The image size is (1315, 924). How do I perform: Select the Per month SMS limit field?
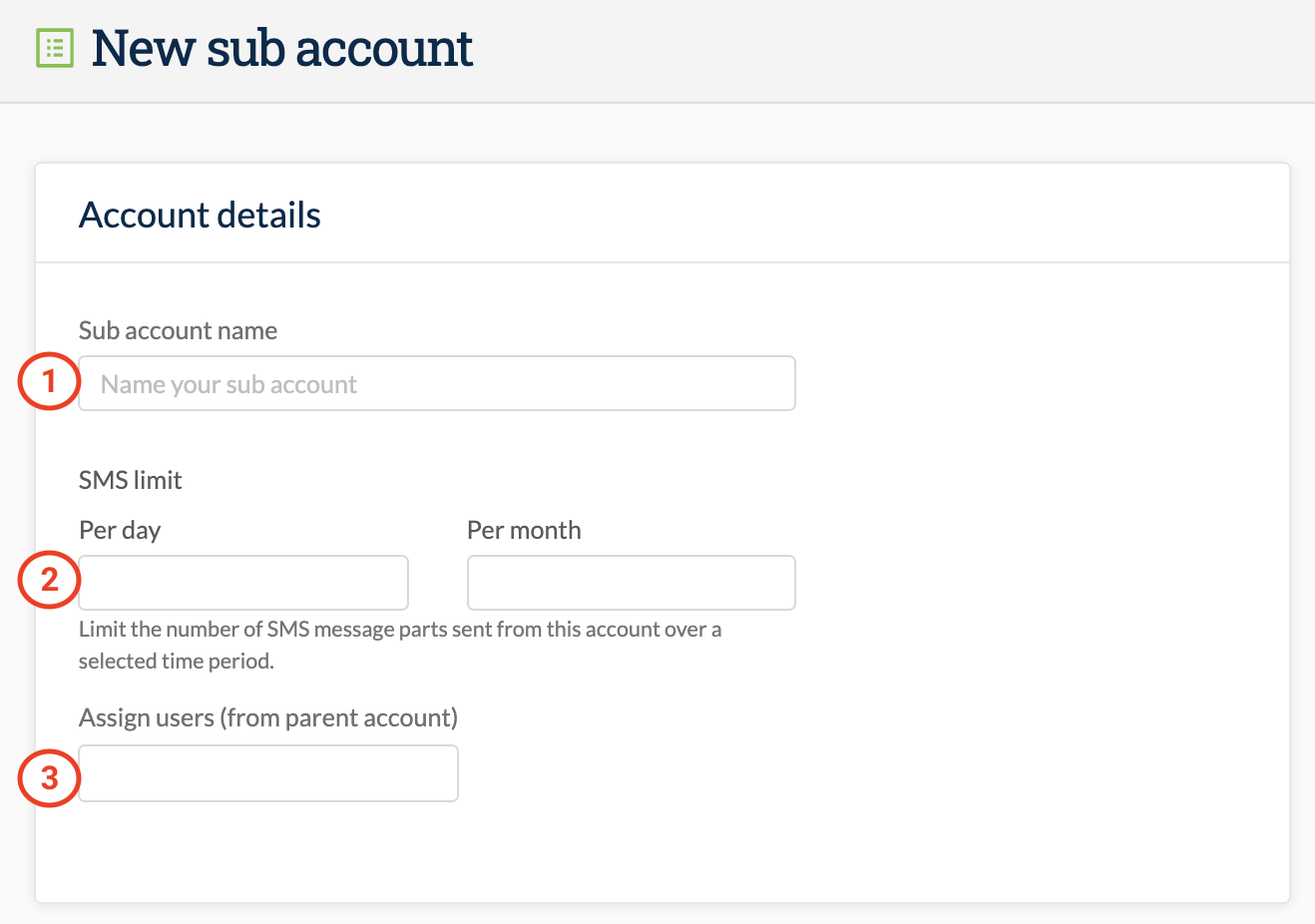[632, 583]
